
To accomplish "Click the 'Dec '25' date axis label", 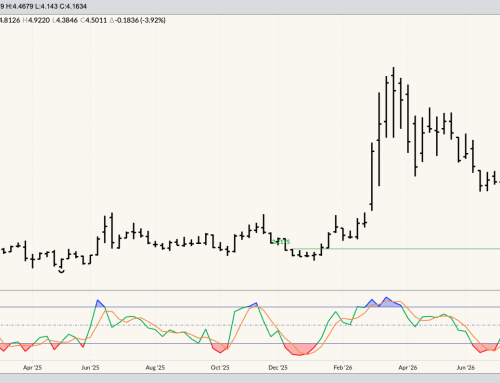I will [278, 368].
